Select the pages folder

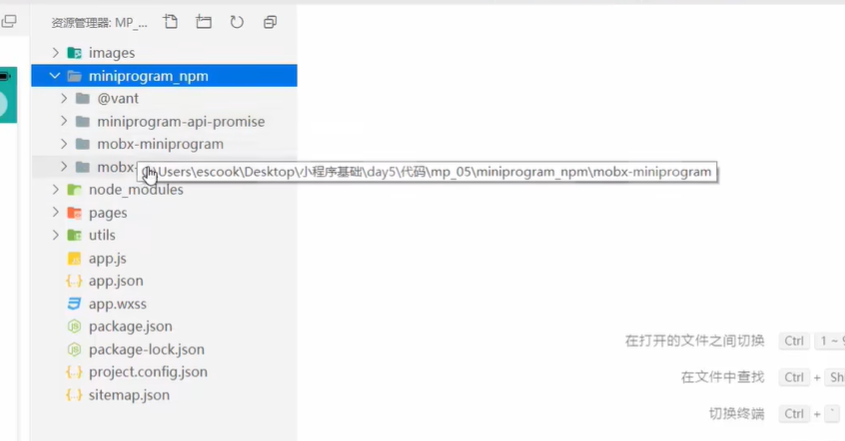(x=164, y=212)
